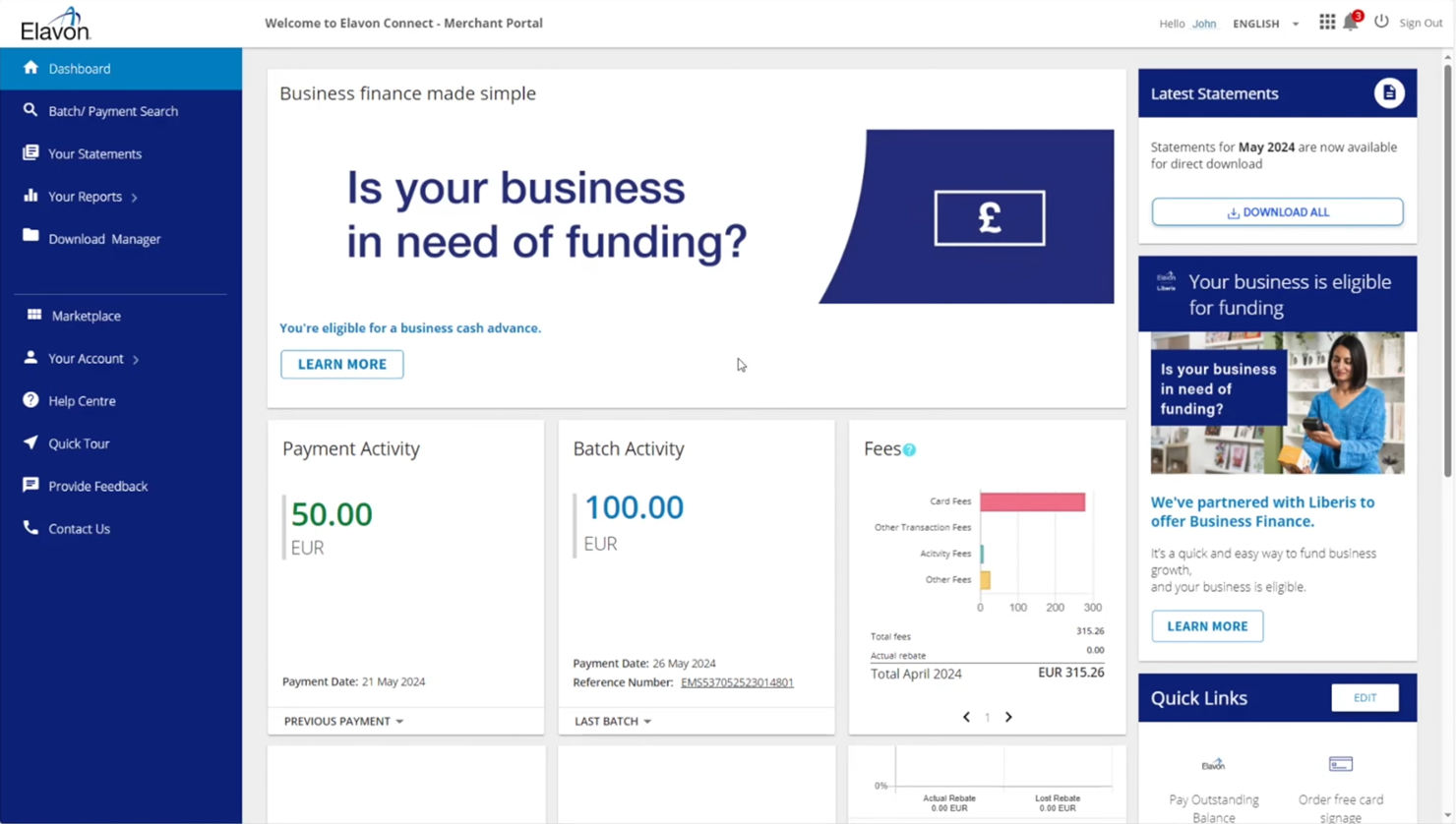Open the ENGLISH language dropdown
The height and width of the screenshot is (824, 1456).
[1266, 24]
